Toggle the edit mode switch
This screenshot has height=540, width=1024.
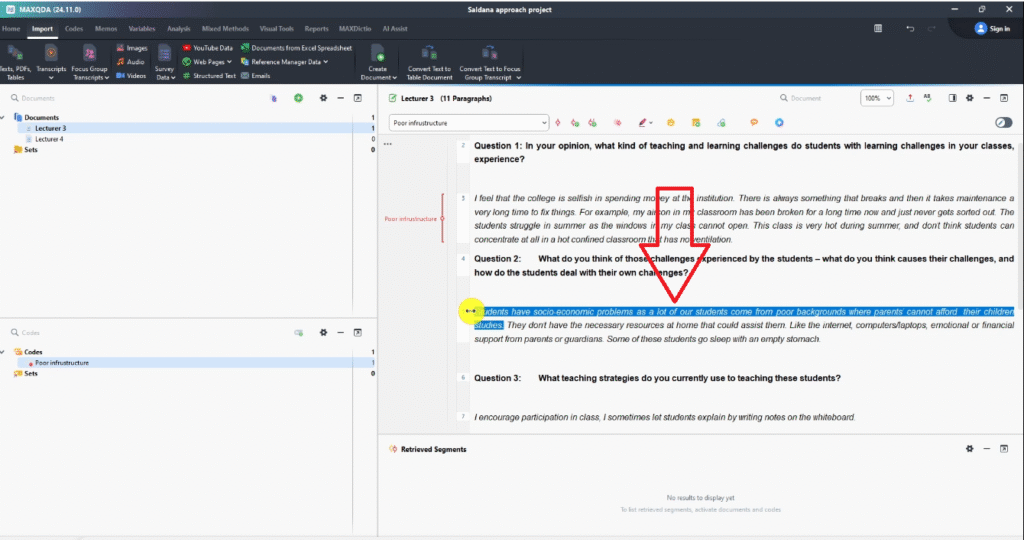tap(1003, 122)
